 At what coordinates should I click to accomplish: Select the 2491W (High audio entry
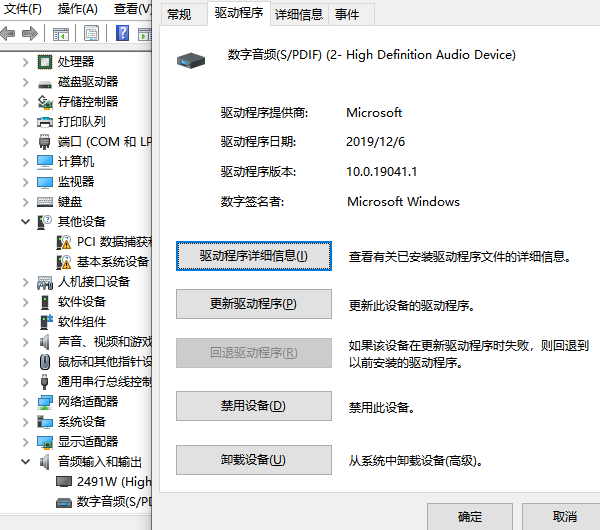(x=114, y=481)
